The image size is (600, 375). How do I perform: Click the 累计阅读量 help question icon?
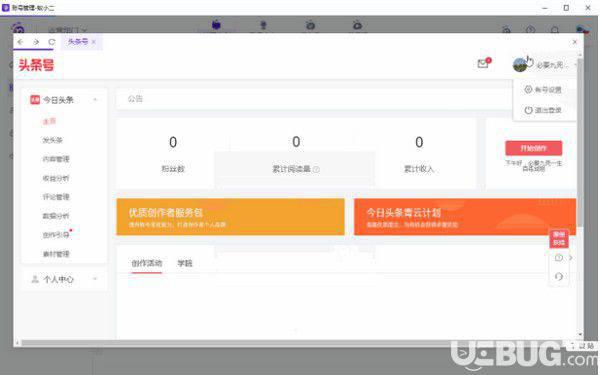[x=316, y=169]
